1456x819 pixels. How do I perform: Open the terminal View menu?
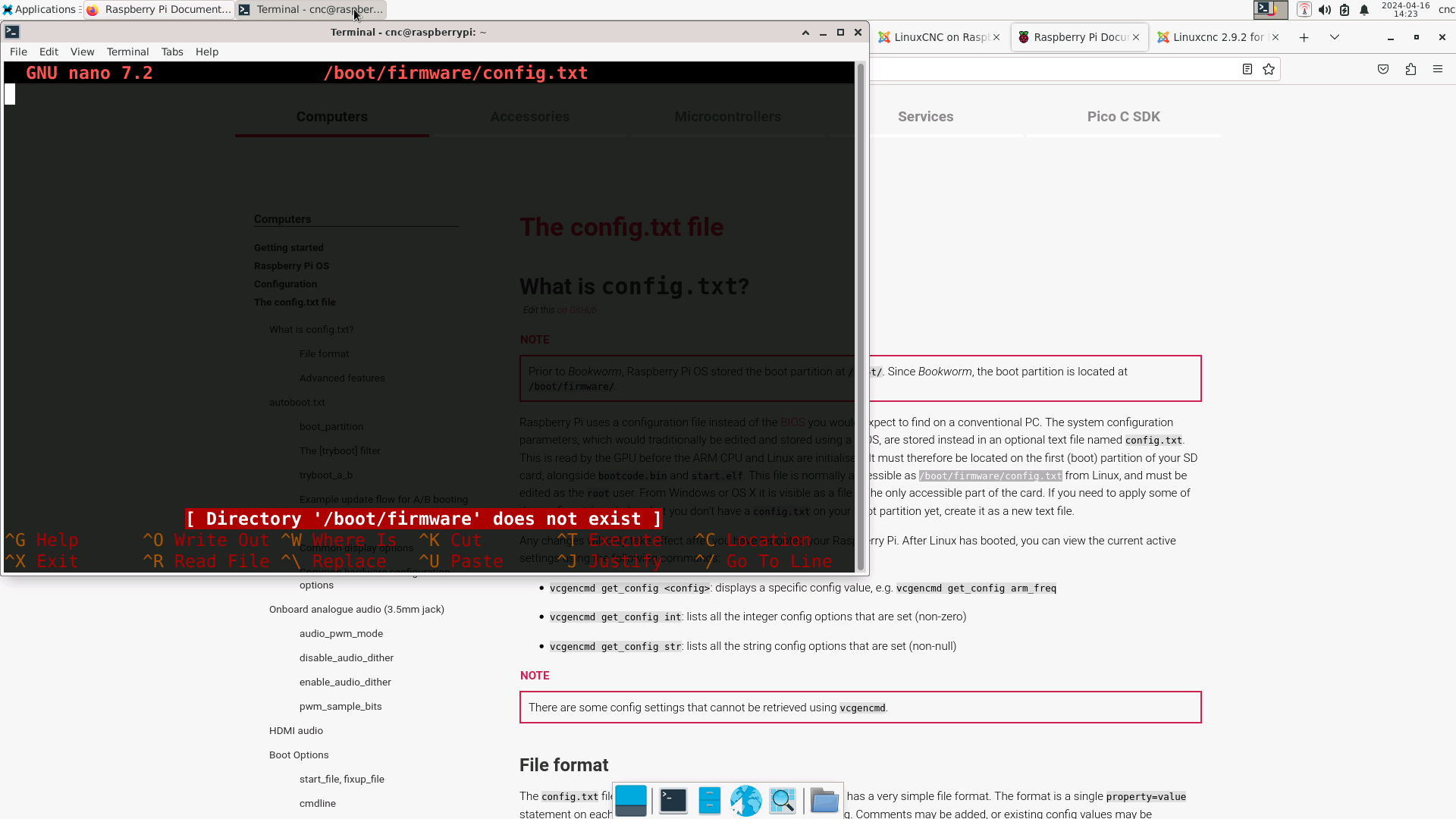pyautogui.click(x=82, y=52)
